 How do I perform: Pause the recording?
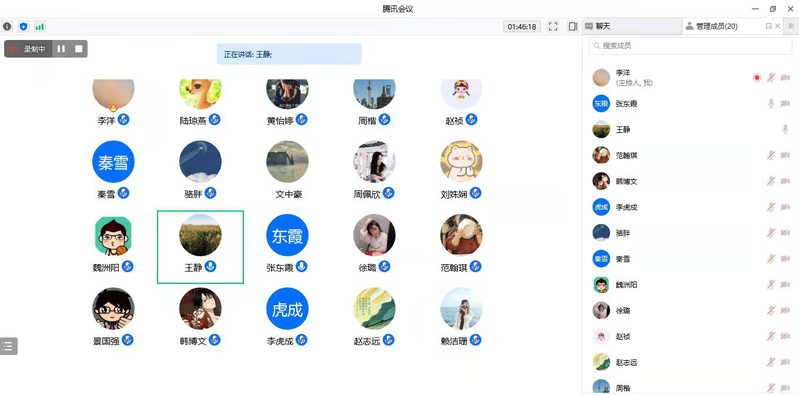click(x=61, y=49)
